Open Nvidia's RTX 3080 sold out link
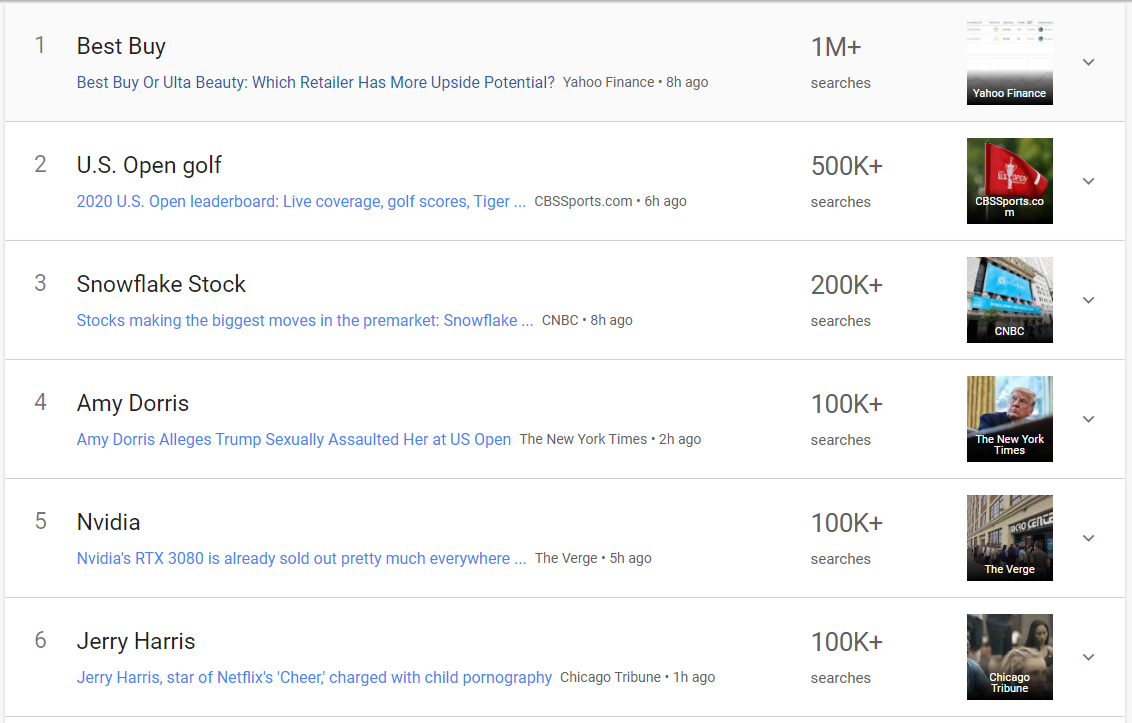 (x=301, y=558)
